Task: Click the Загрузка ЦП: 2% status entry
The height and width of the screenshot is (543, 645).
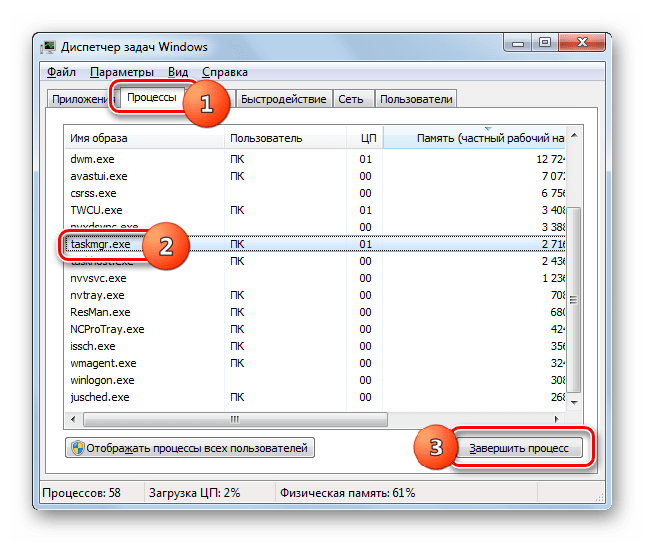Action: pyautogui.click(x=195, y=493)
